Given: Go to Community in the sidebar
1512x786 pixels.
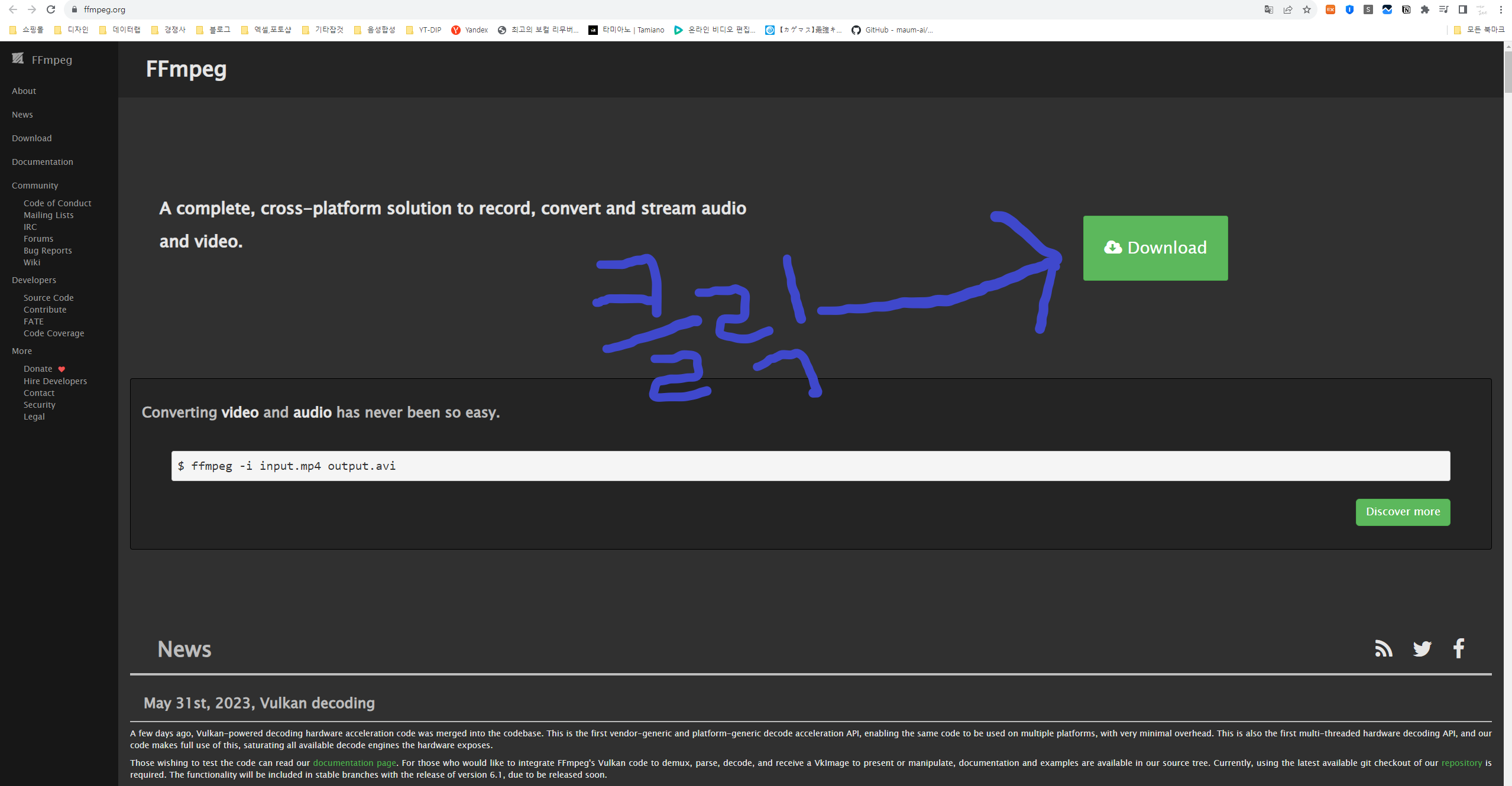Looking at the screenshot, I should point(35,186).
